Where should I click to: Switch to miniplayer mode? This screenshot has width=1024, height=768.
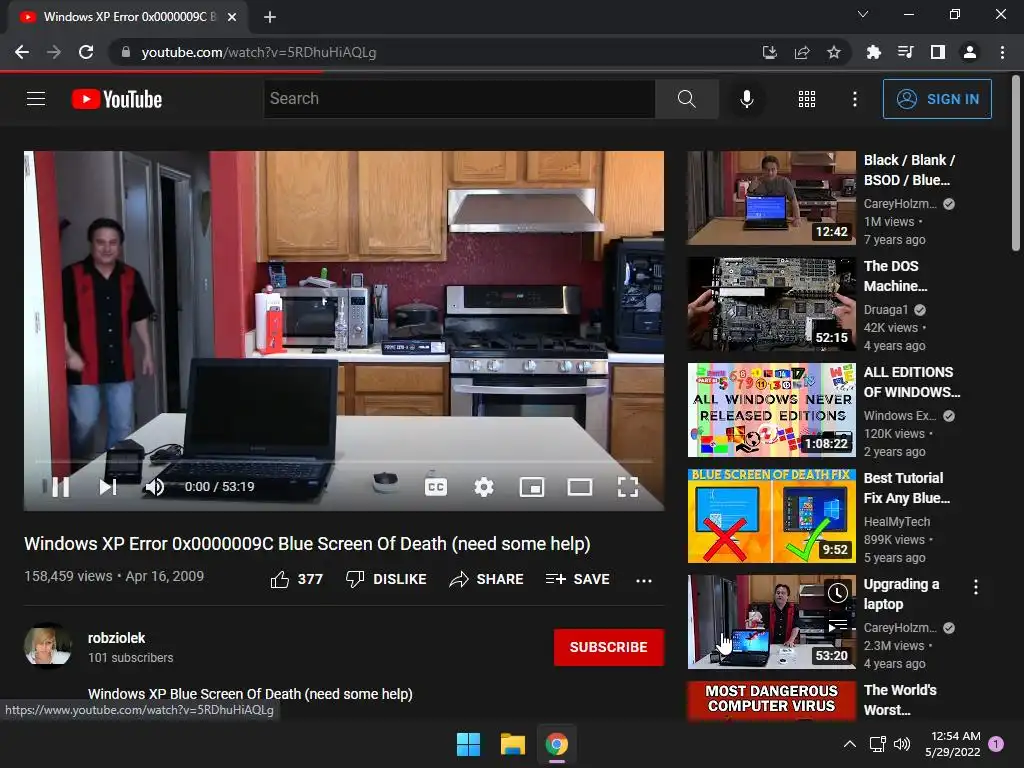click(532, 487)
